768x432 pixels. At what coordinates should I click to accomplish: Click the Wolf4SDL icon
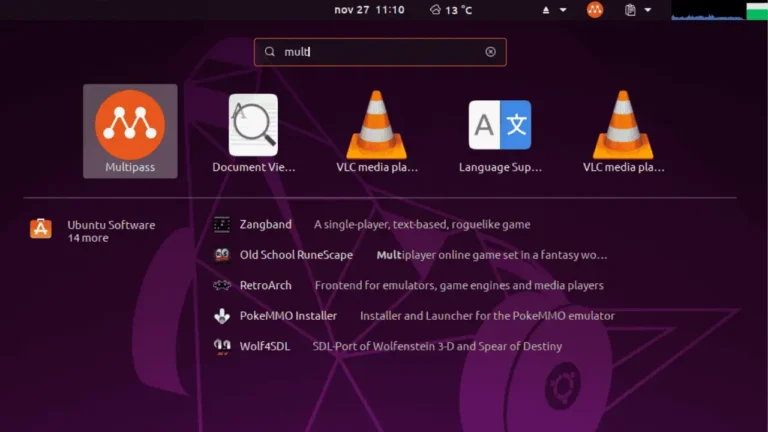pos(222,346)
